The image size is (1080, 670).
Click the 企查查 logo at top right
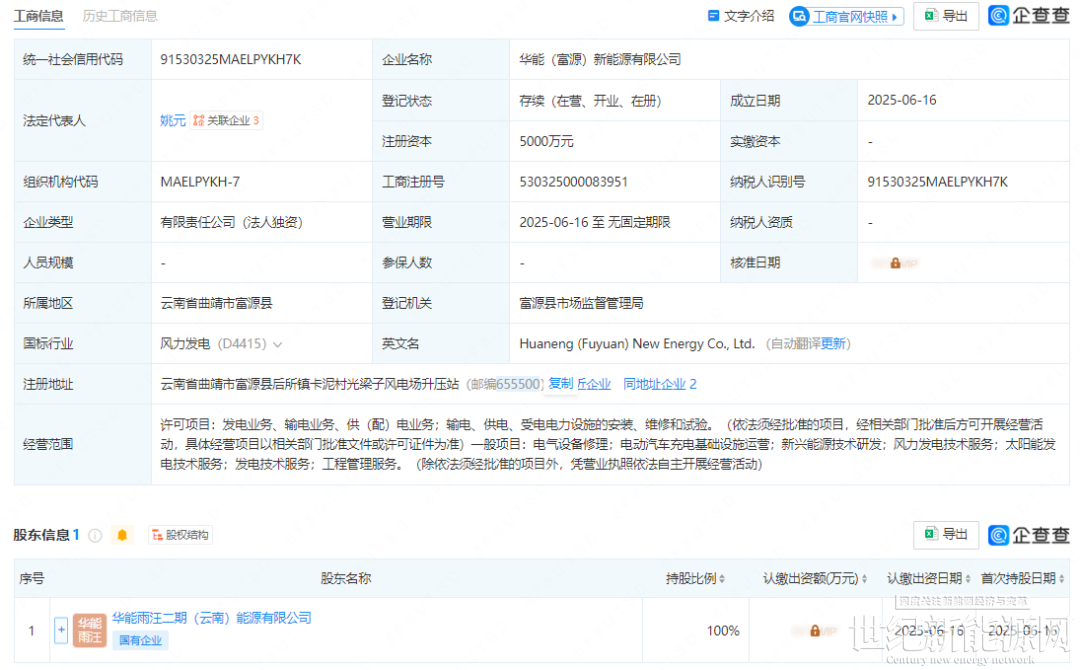point(1029,15)
